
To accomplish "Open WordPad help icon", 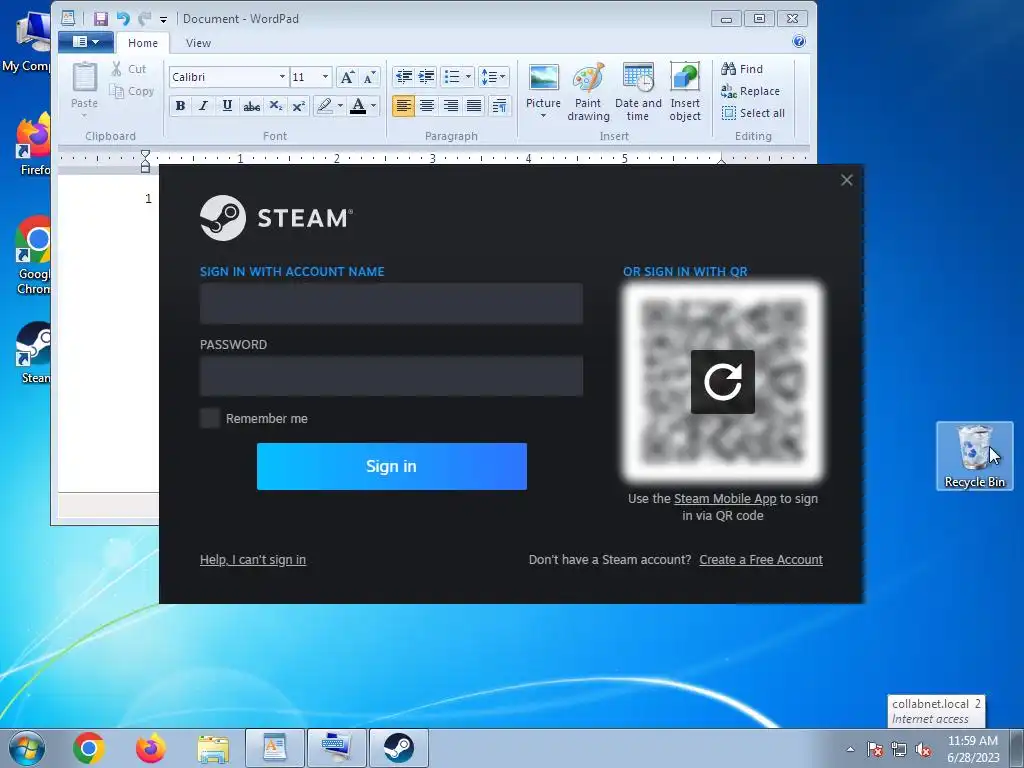I will 799,42.
